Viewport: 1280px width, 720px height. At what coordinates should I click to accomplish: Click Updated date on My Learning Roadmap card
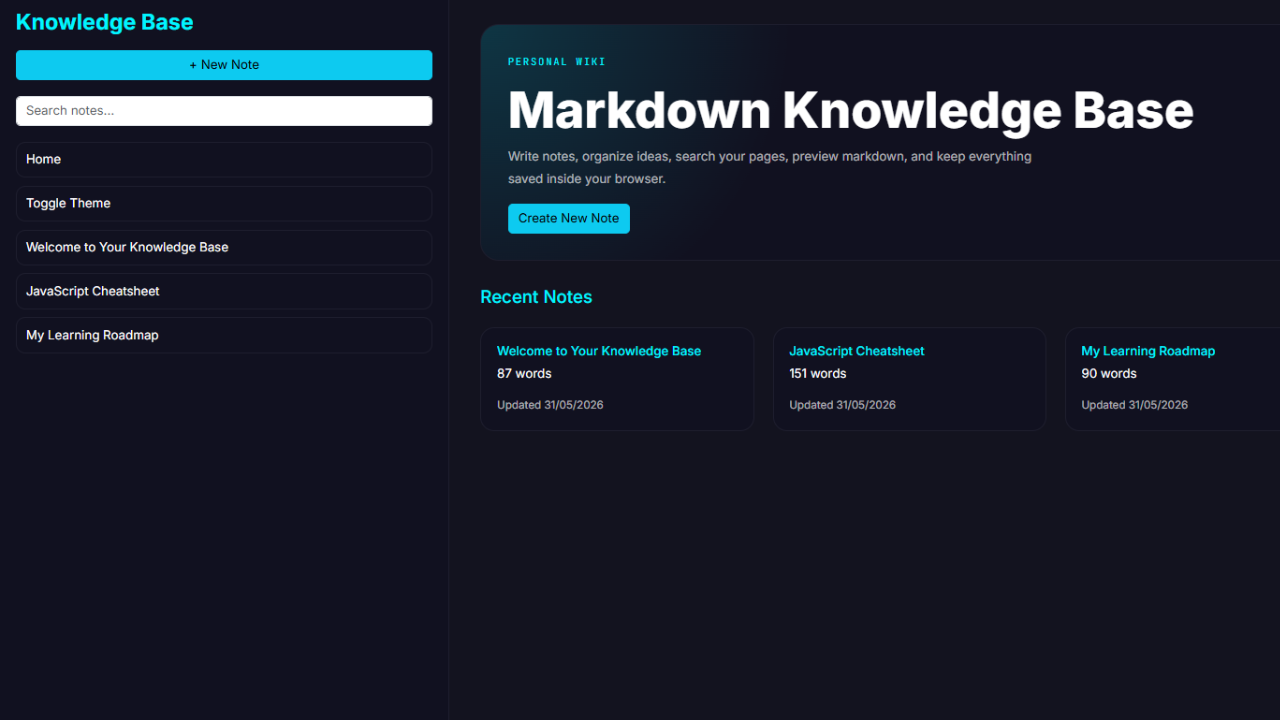[1134, 405]
